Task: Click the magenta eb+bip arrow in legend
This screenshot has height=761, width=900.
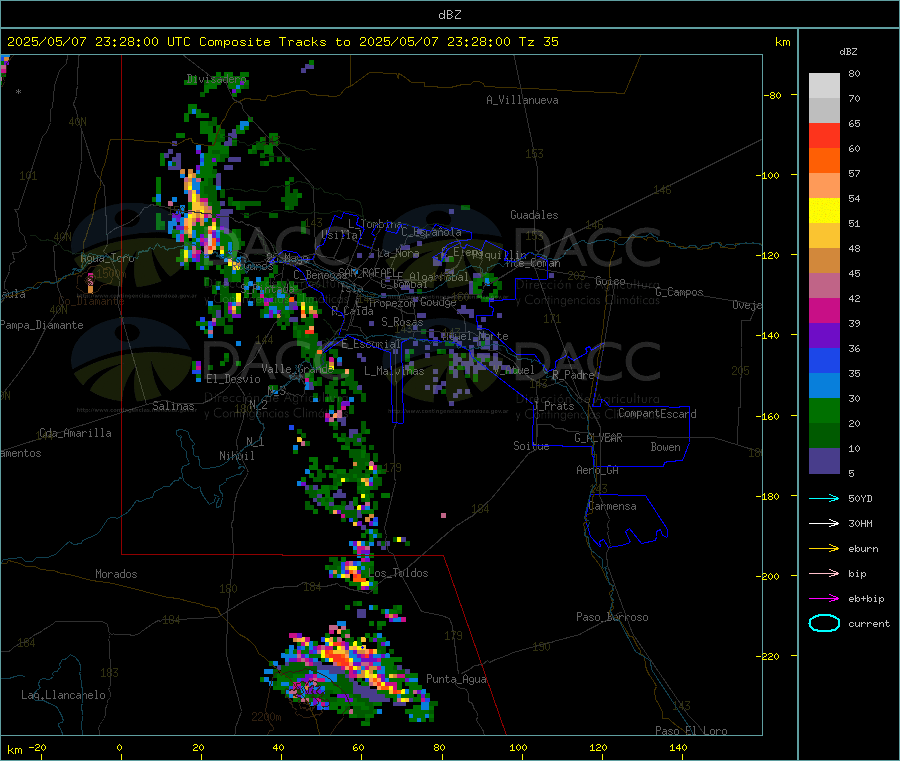Action: click(x=824, y=599)
